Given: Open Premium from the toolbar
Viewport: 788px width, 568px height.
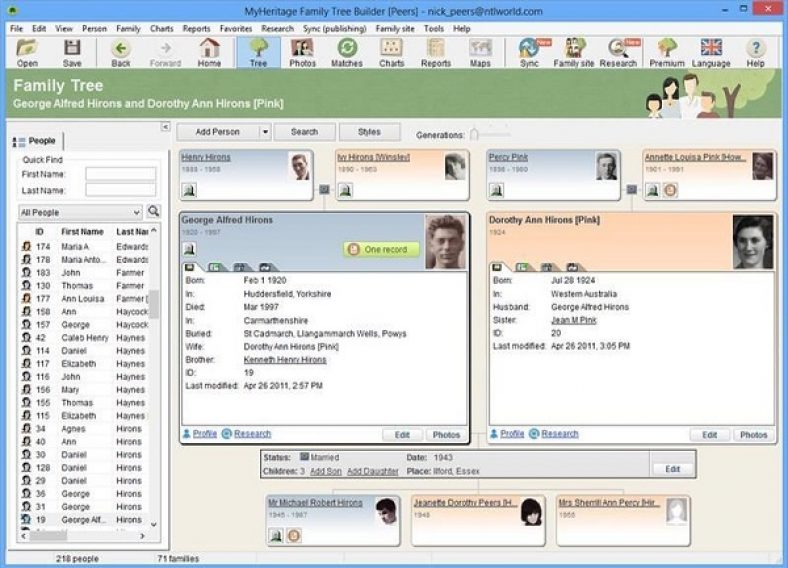Looking at the screenshot, I should point(666,53).
